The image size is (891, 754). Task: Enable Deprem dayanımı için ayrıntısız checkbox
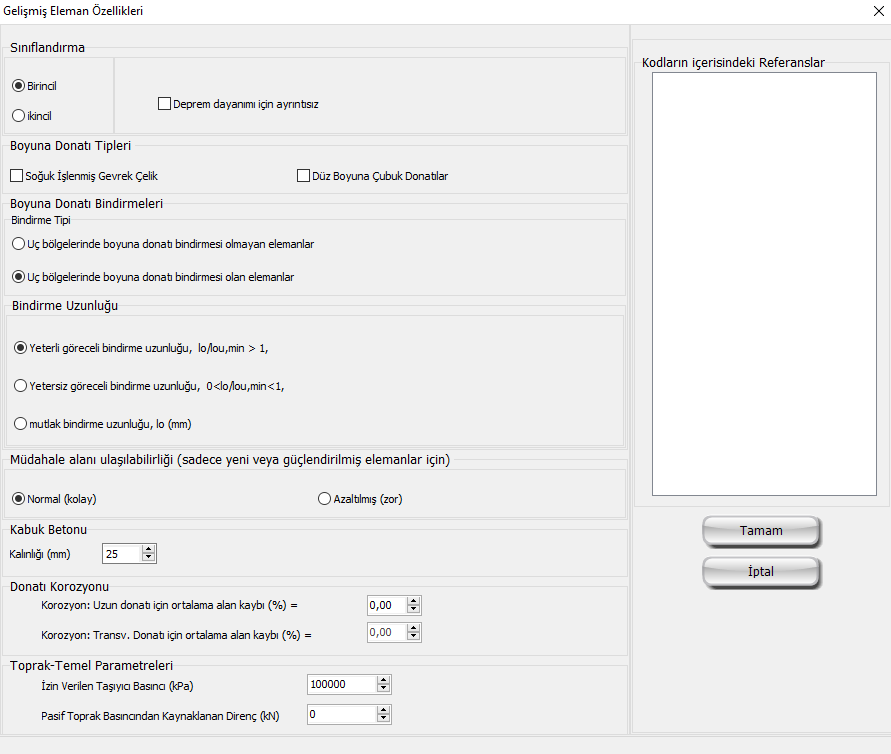(x=165, y=103)
